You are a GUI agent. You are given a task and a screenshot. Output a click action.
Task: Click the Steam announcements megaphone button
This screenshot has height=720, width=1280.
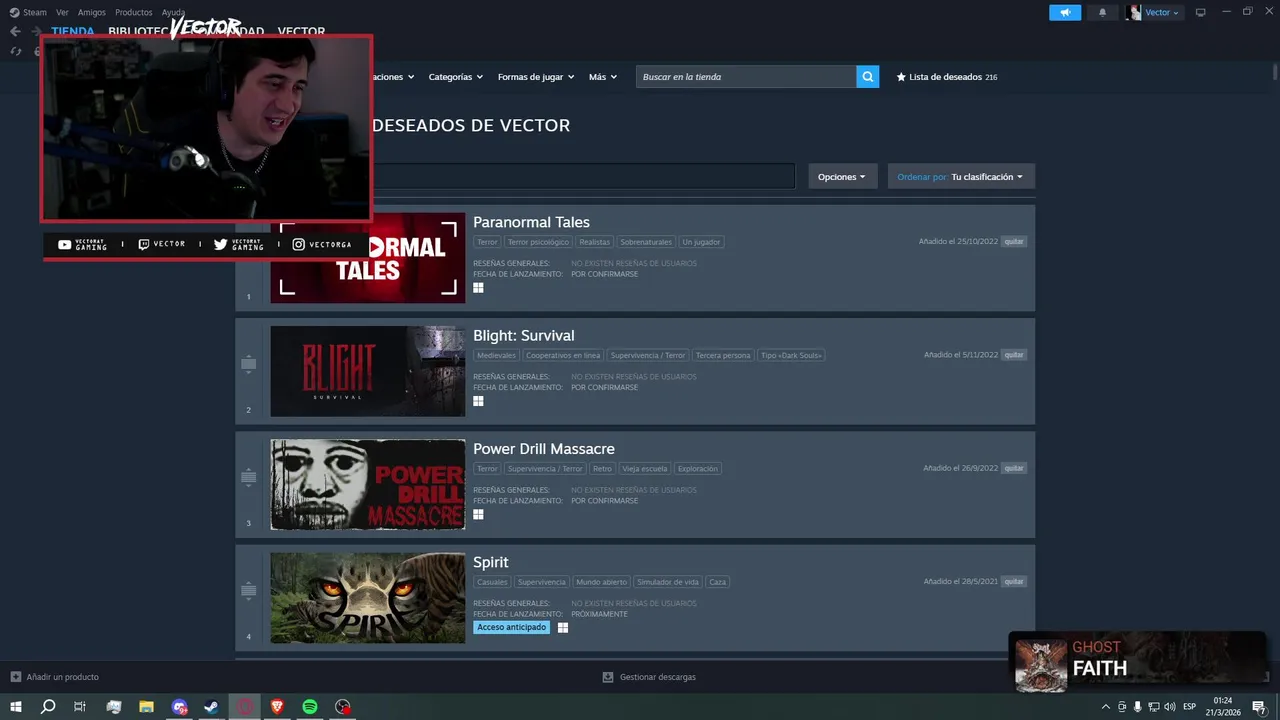pyautogui.click(x=1065, y=12)
